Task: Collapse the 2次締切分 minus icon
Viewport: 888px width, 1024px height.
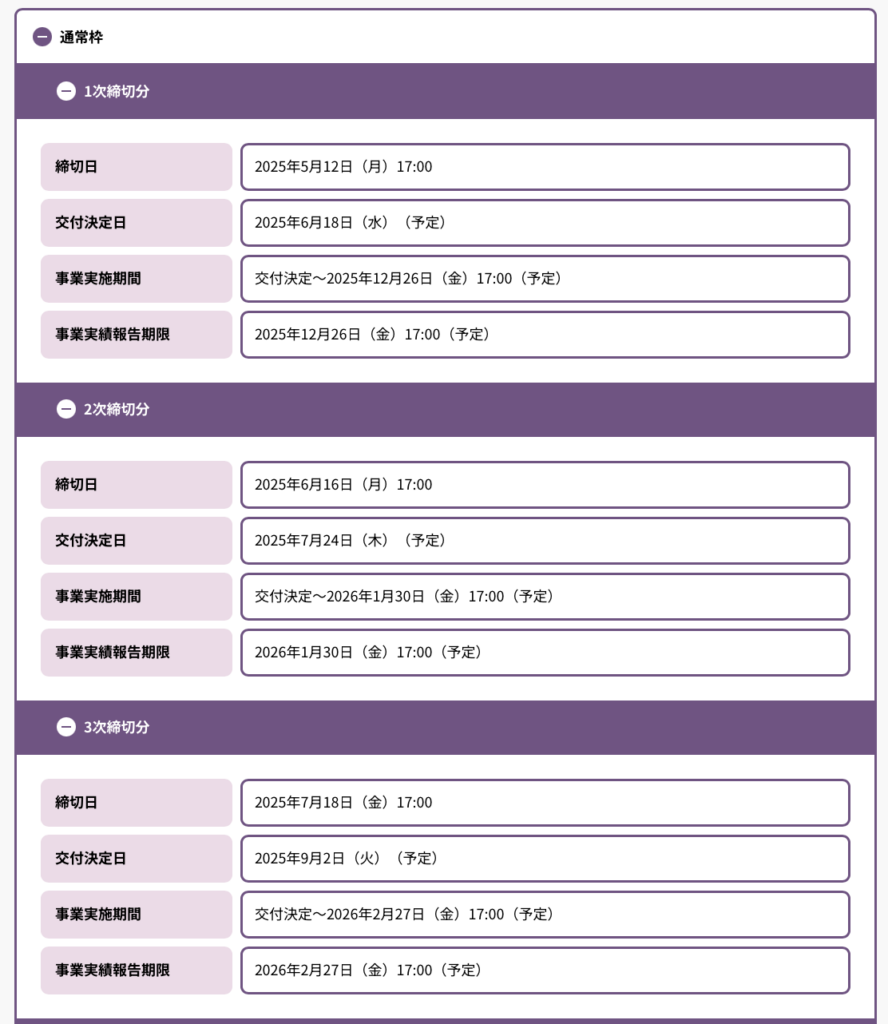Action: pyautogui.click(x=66, y=409)
